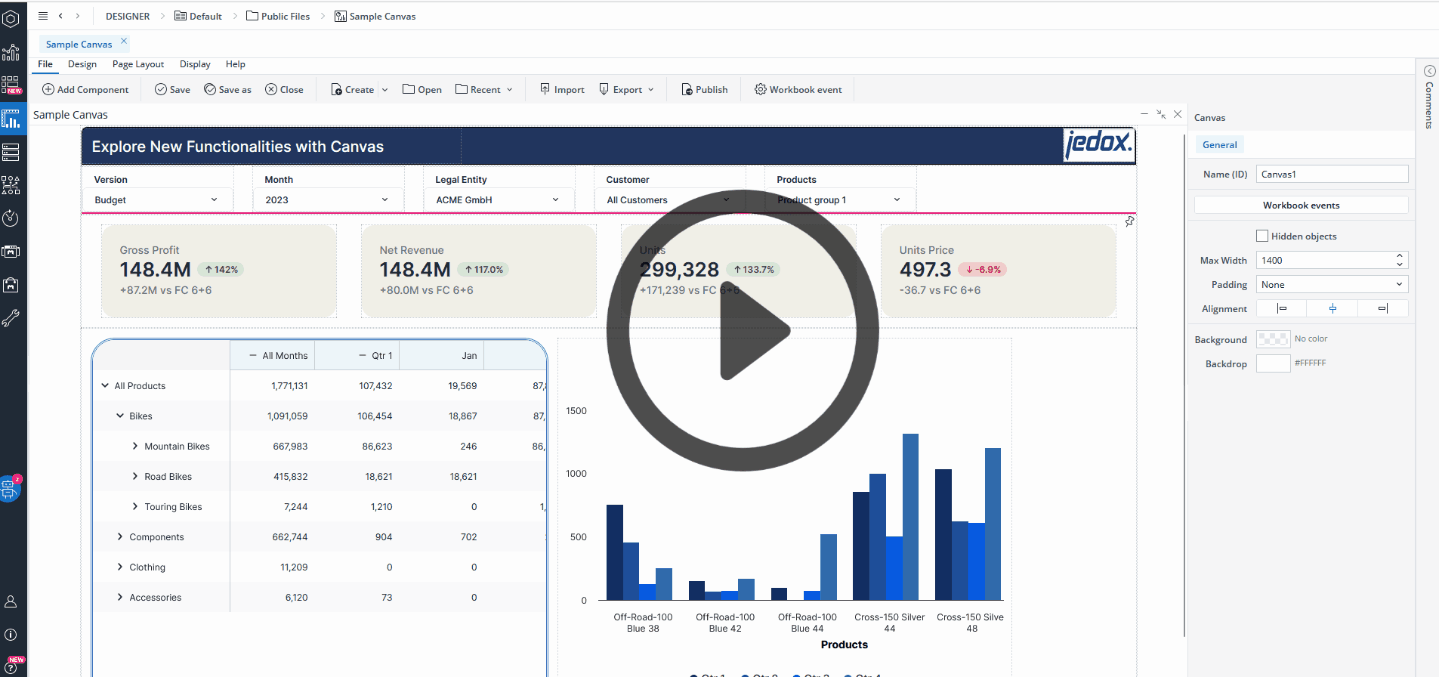Open the hamburger menu at top left

pyautogui.click(x=42, y=16)
